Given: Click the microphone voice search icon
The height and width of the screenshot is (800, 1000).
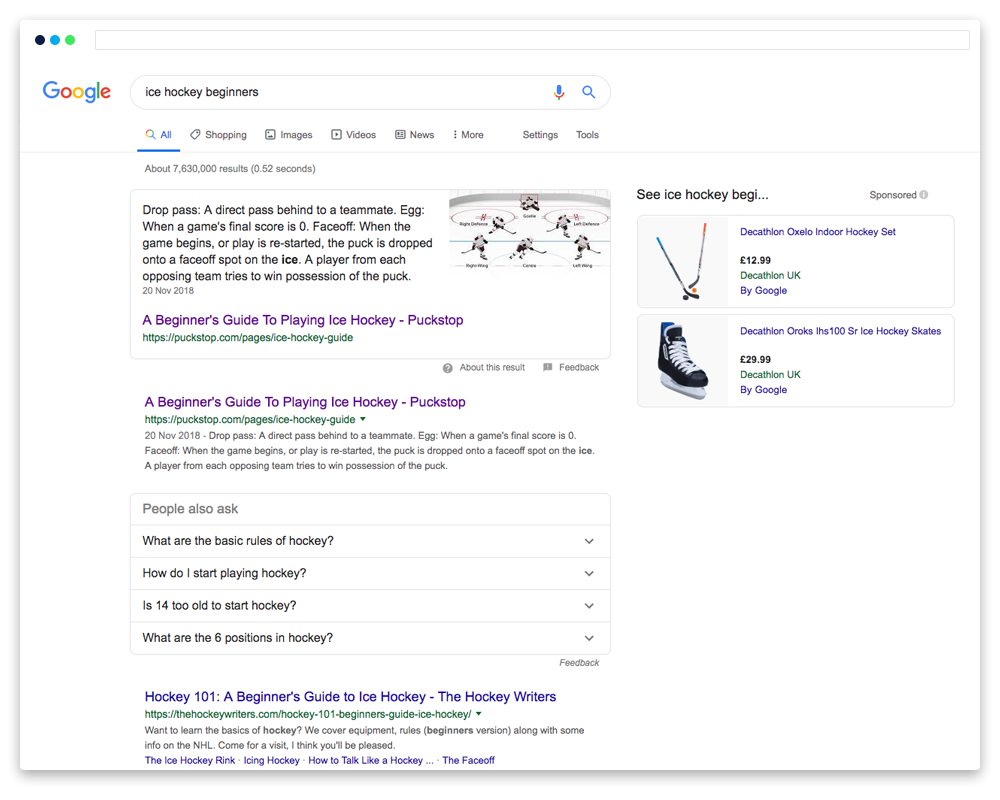Looking at the screenshot, I should click(559, 92).
